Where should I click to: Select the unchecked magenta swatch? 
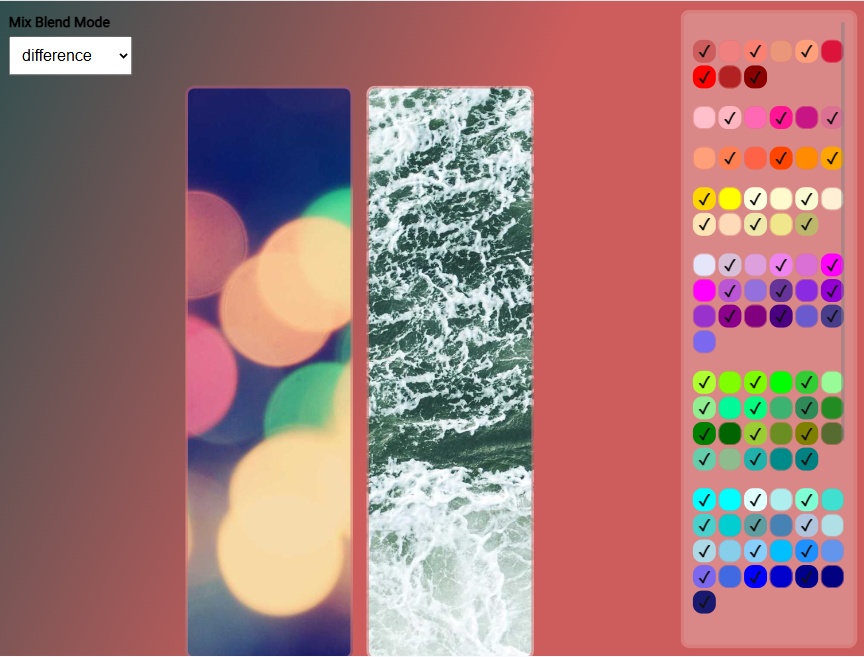pos(704,291)
